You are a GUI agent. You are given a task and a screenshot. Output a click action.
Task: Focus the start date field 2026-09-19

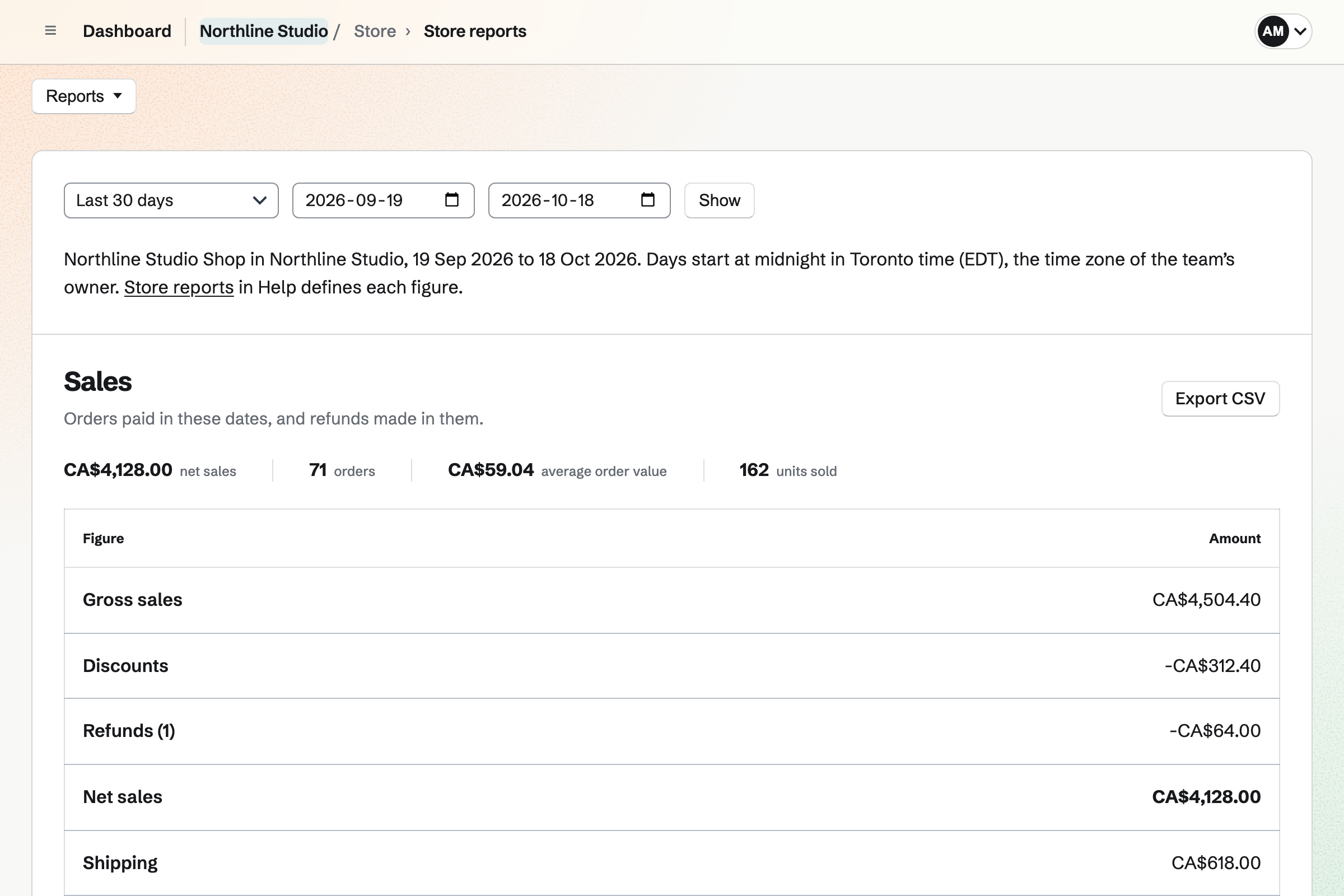click(x=383, y=200)
